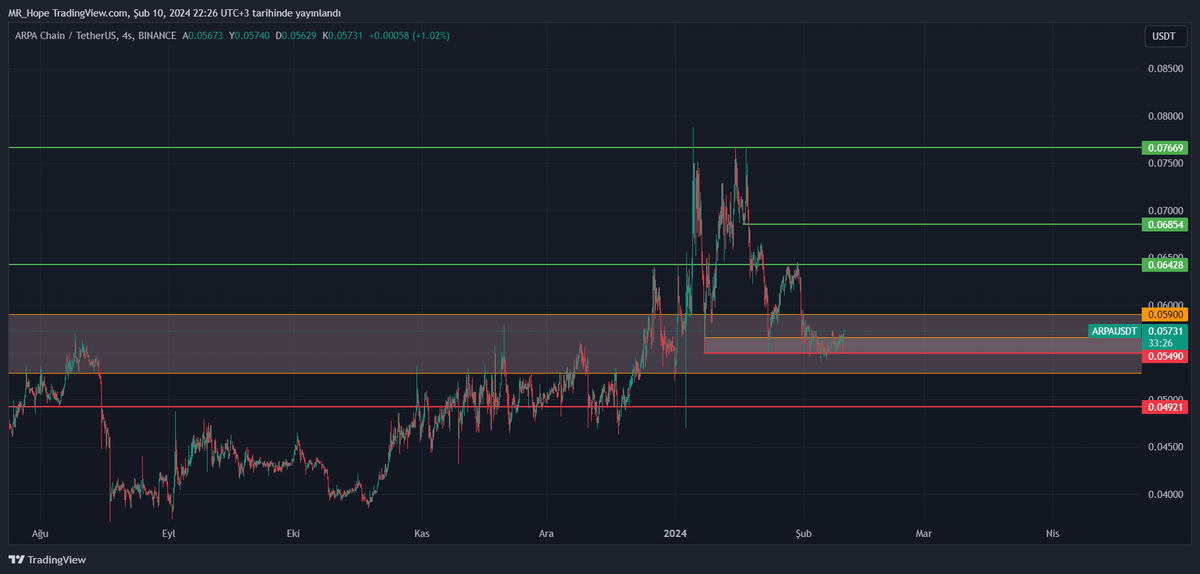Click the 0.07000 price axis value
This screenshot has width=1200, height=574.
(x=1166, y=211)
